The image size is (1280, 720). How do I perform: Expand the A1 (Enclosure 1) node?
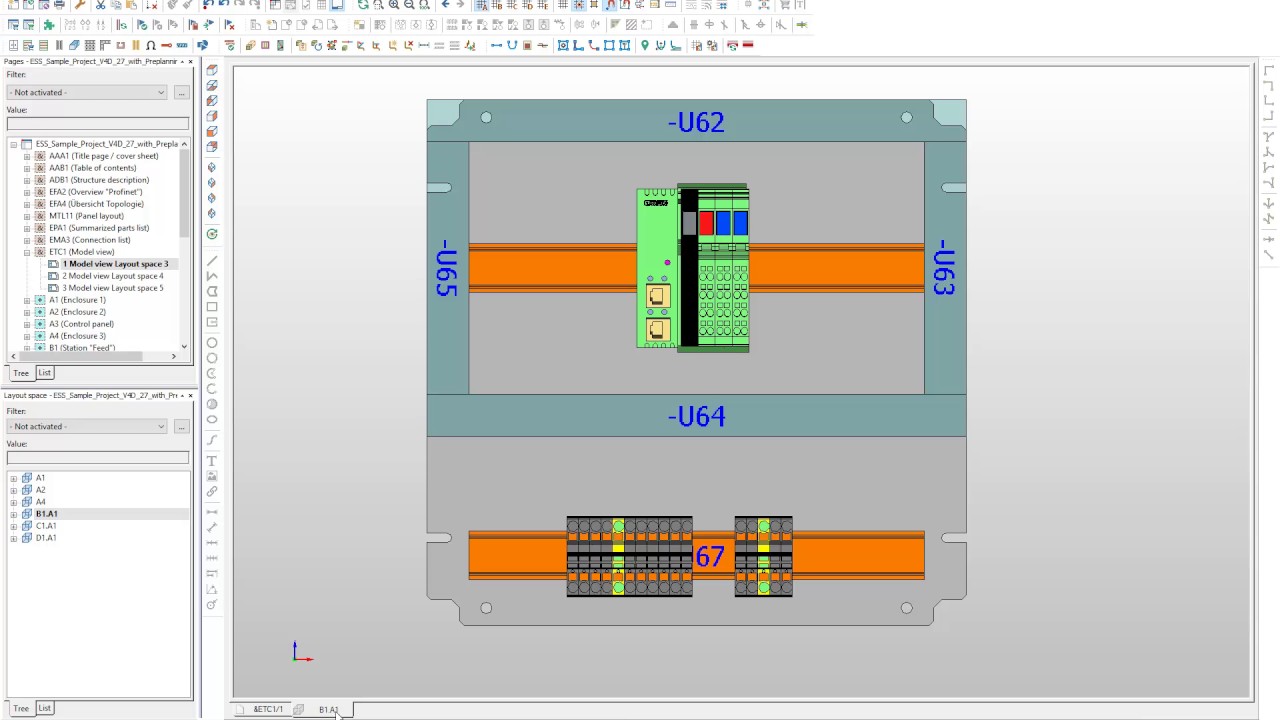tap(27, 300)
